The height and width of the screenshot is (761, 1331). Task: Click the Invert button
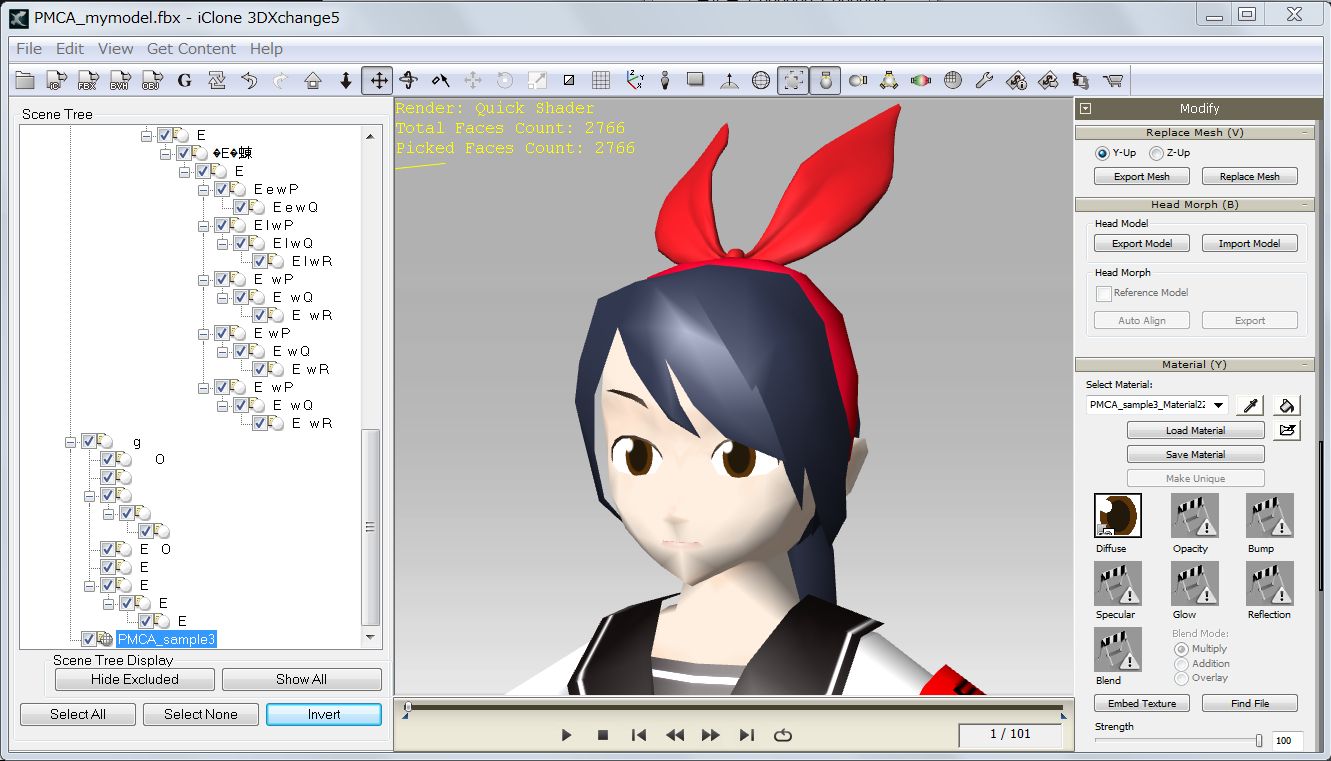pyautogui.click(x=324, y=714)
